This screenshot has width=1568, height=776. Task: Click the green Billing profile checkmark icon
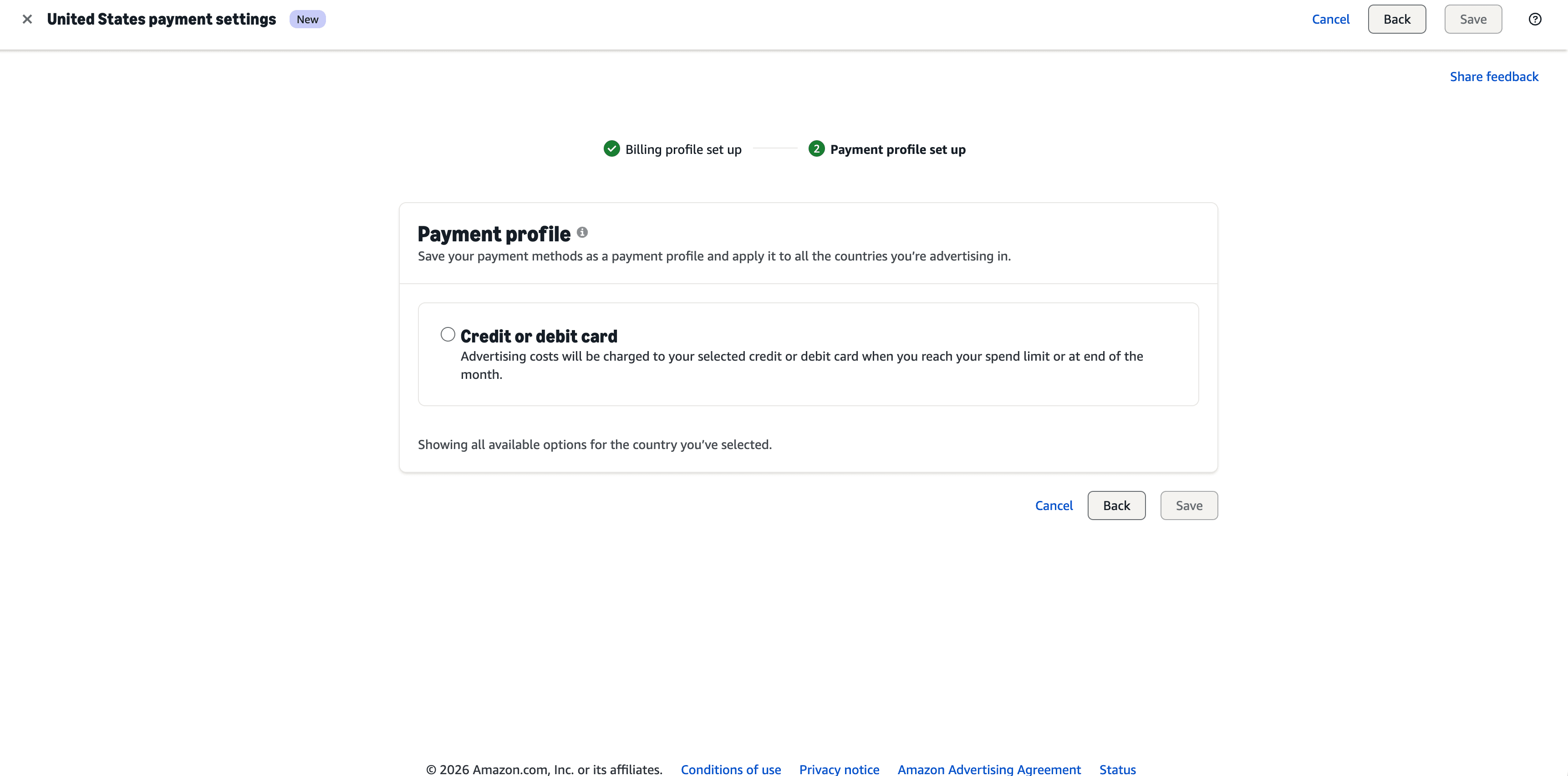point(611,148)
